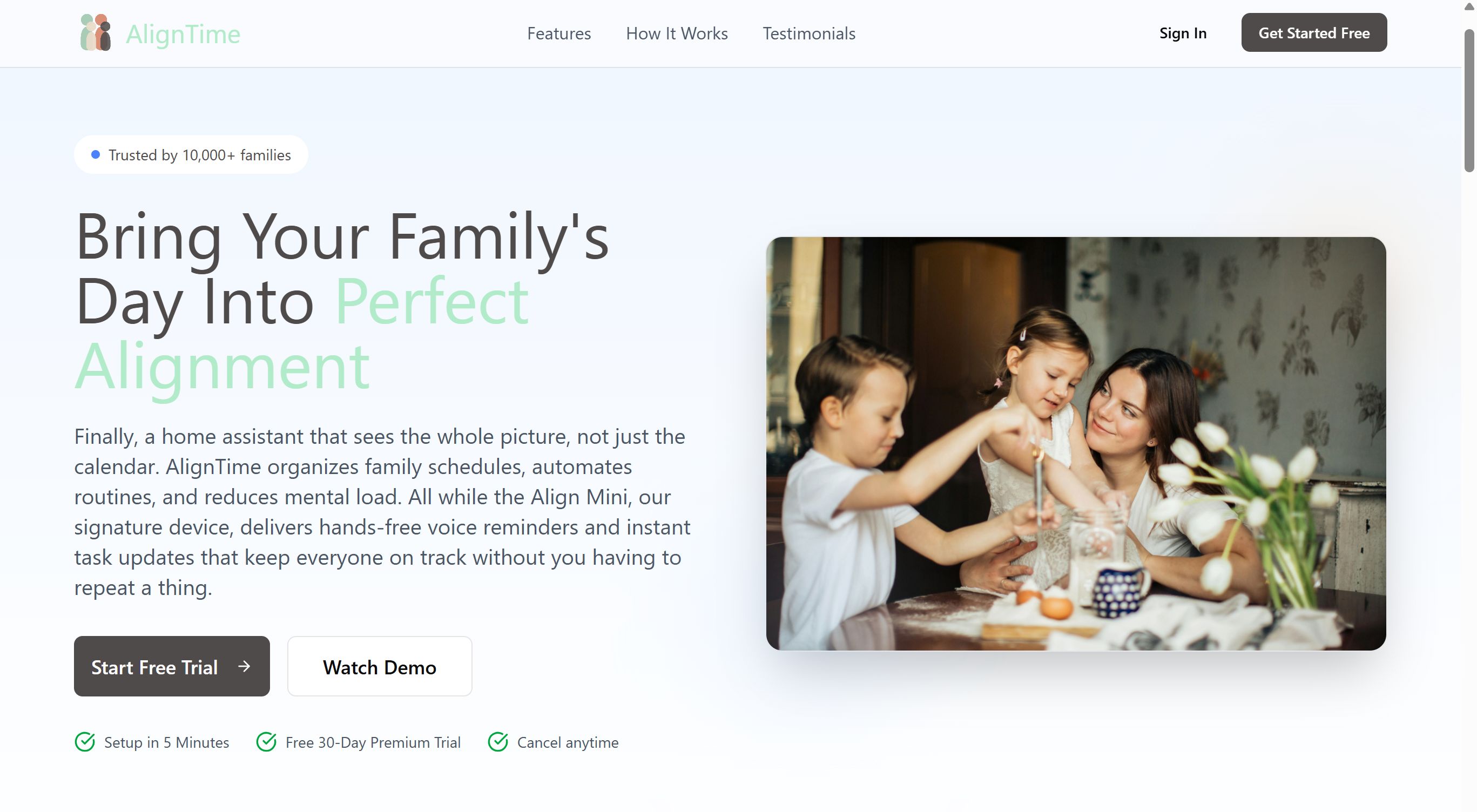
Task: Open the Testimonials nav link
Action: [x=808, y=33]
